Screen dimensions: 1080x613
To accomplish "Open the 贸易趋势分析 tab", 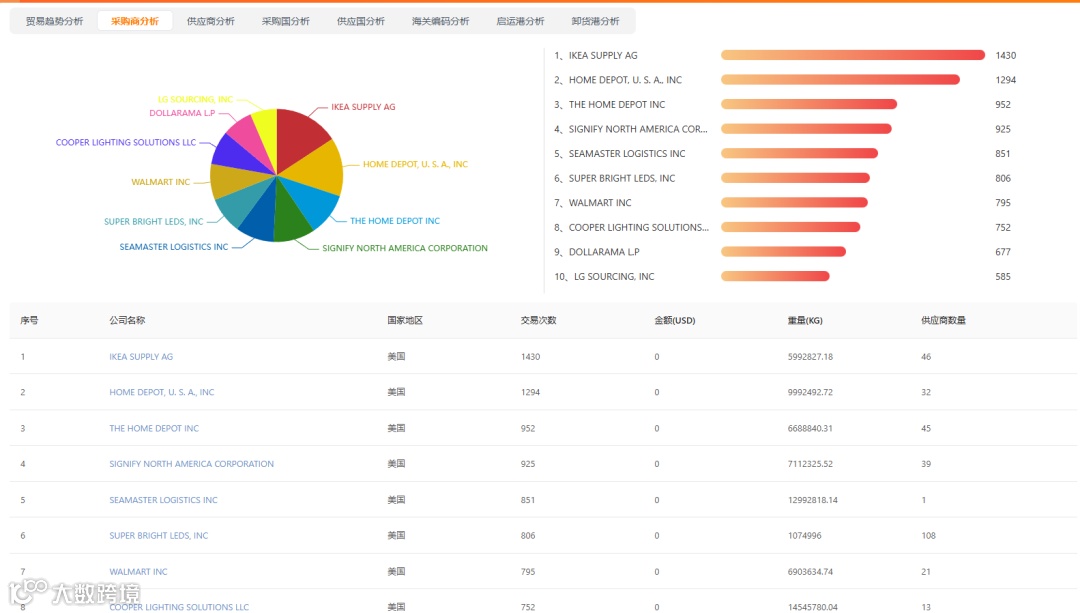I will [x=54, y=21].
